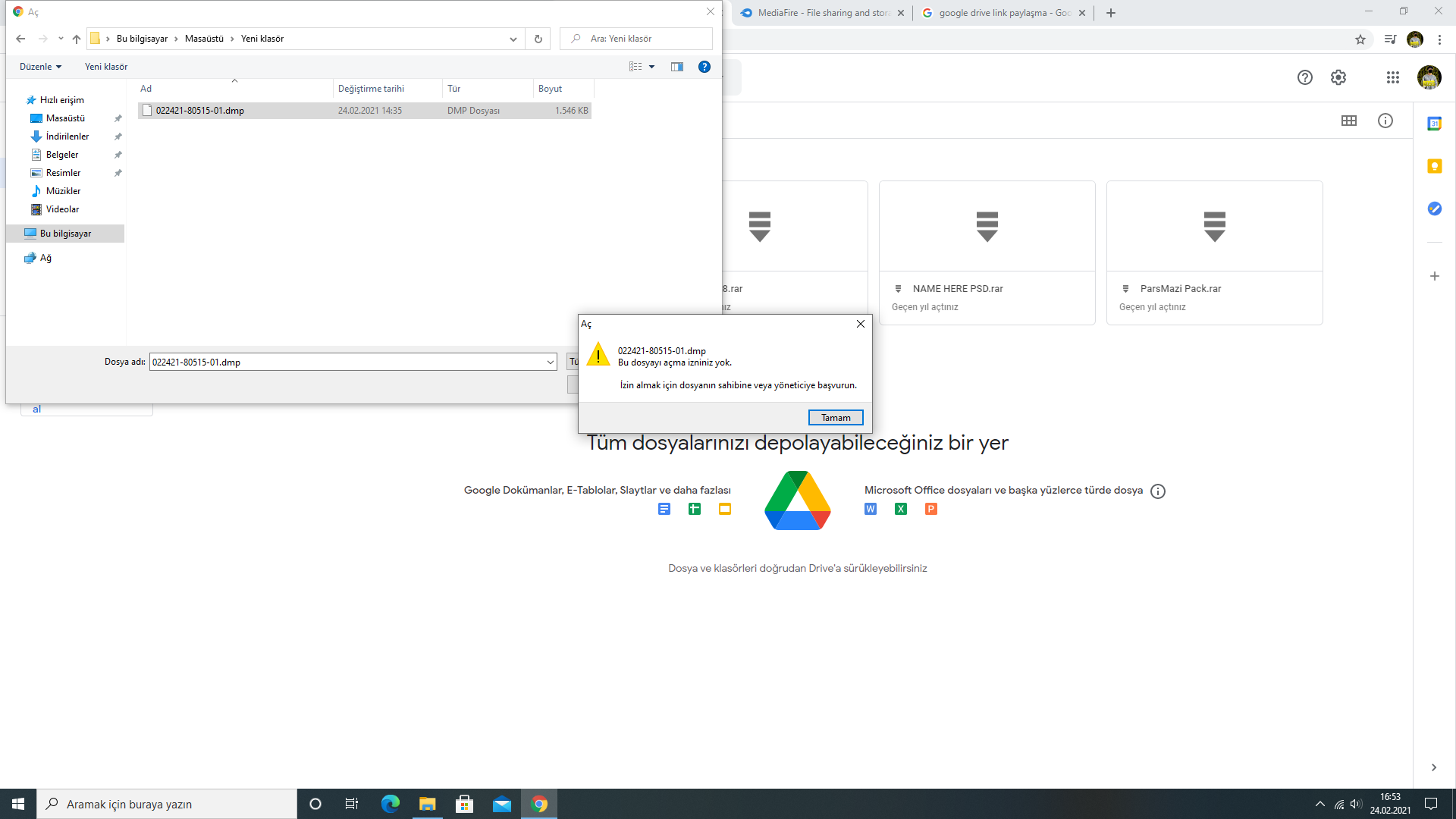Image resolution: width=1456 pixels, height=819 pixels.
Task: Open Google apps grid launcher
Action: tap(1392, 77)
